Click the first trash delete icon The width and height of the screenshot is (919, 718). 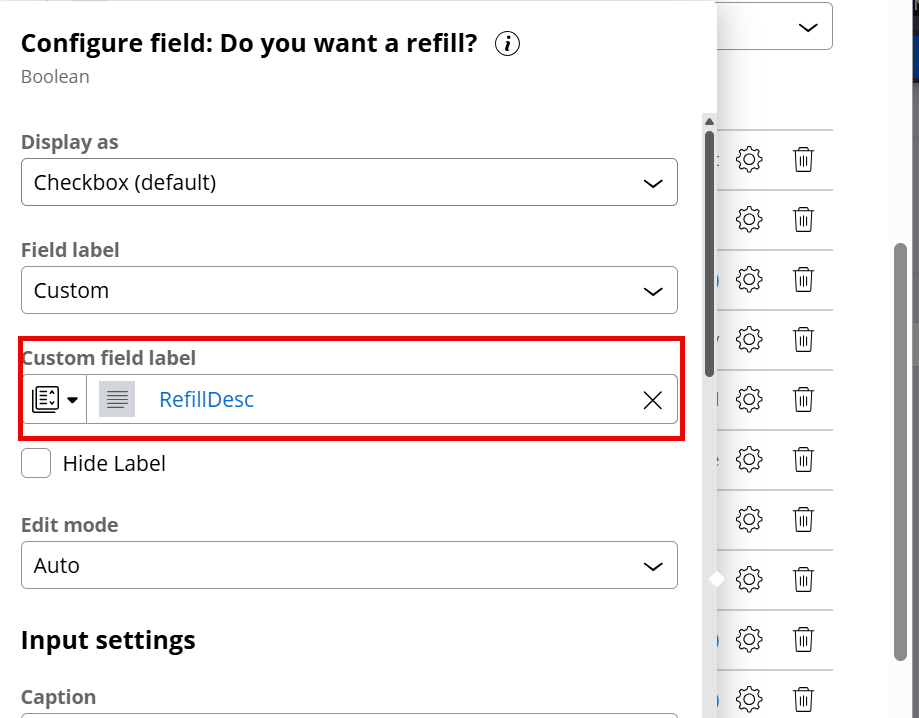(x=803, y=159)
